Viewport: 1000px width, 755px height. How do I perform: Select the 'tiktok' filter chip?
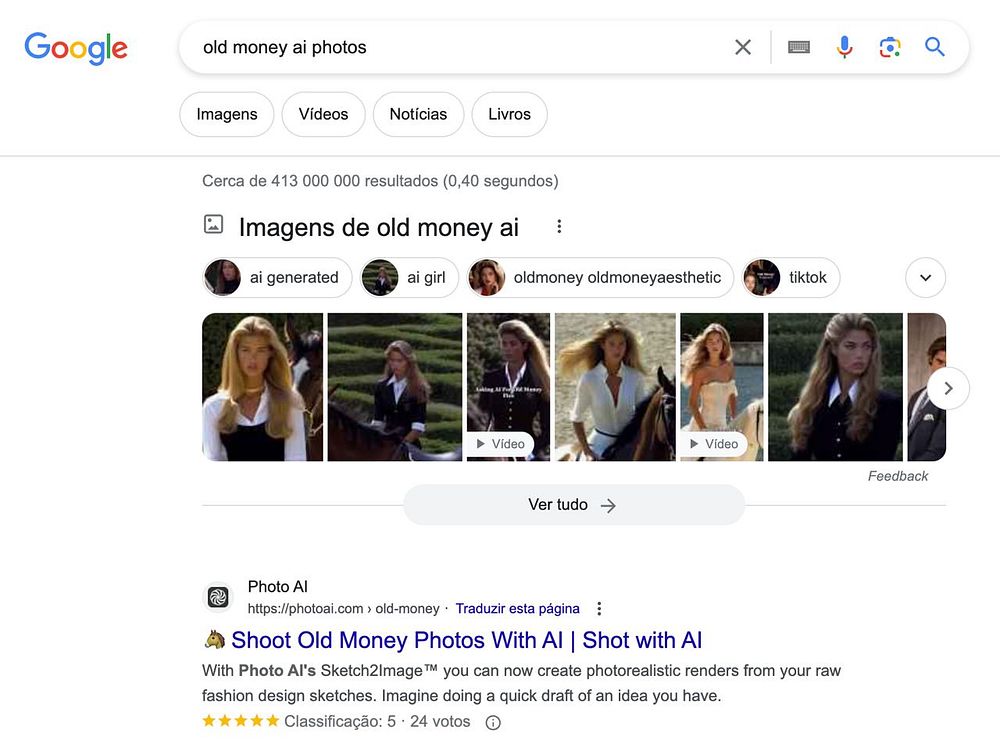click(791, 277)
